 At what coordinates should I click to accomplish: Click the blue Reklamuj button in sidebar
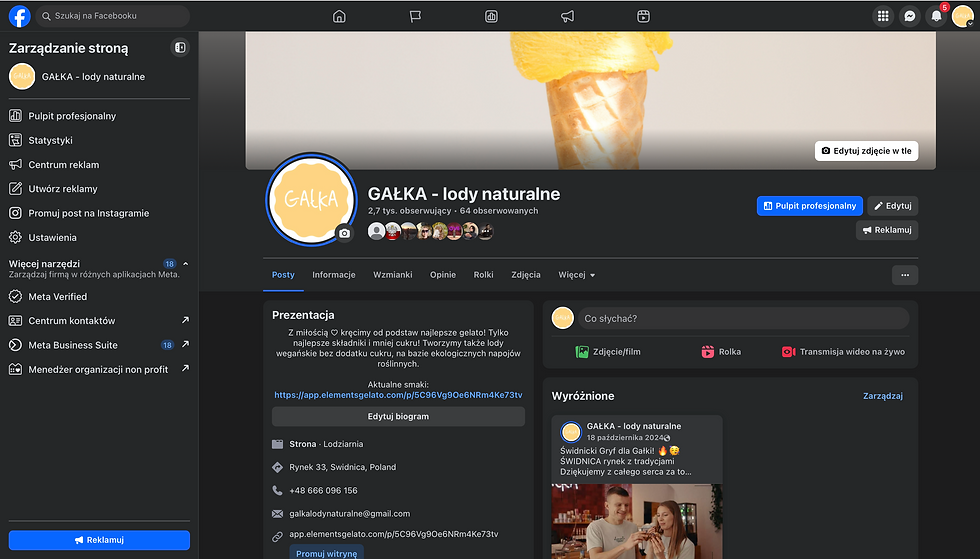click(99, 540)
